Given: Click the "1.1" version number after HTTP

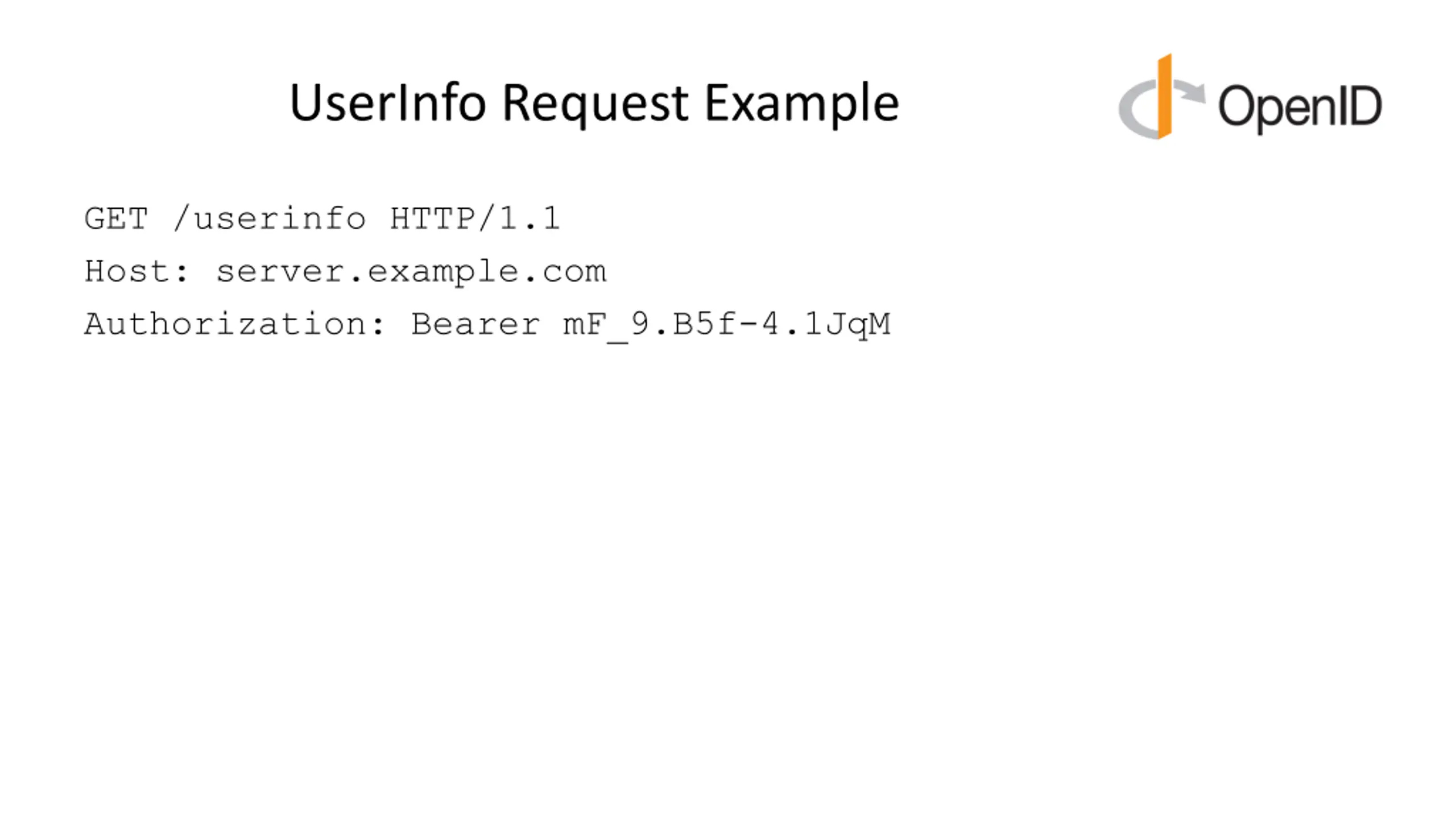Looking at the screenshot, I should point(530,219).
